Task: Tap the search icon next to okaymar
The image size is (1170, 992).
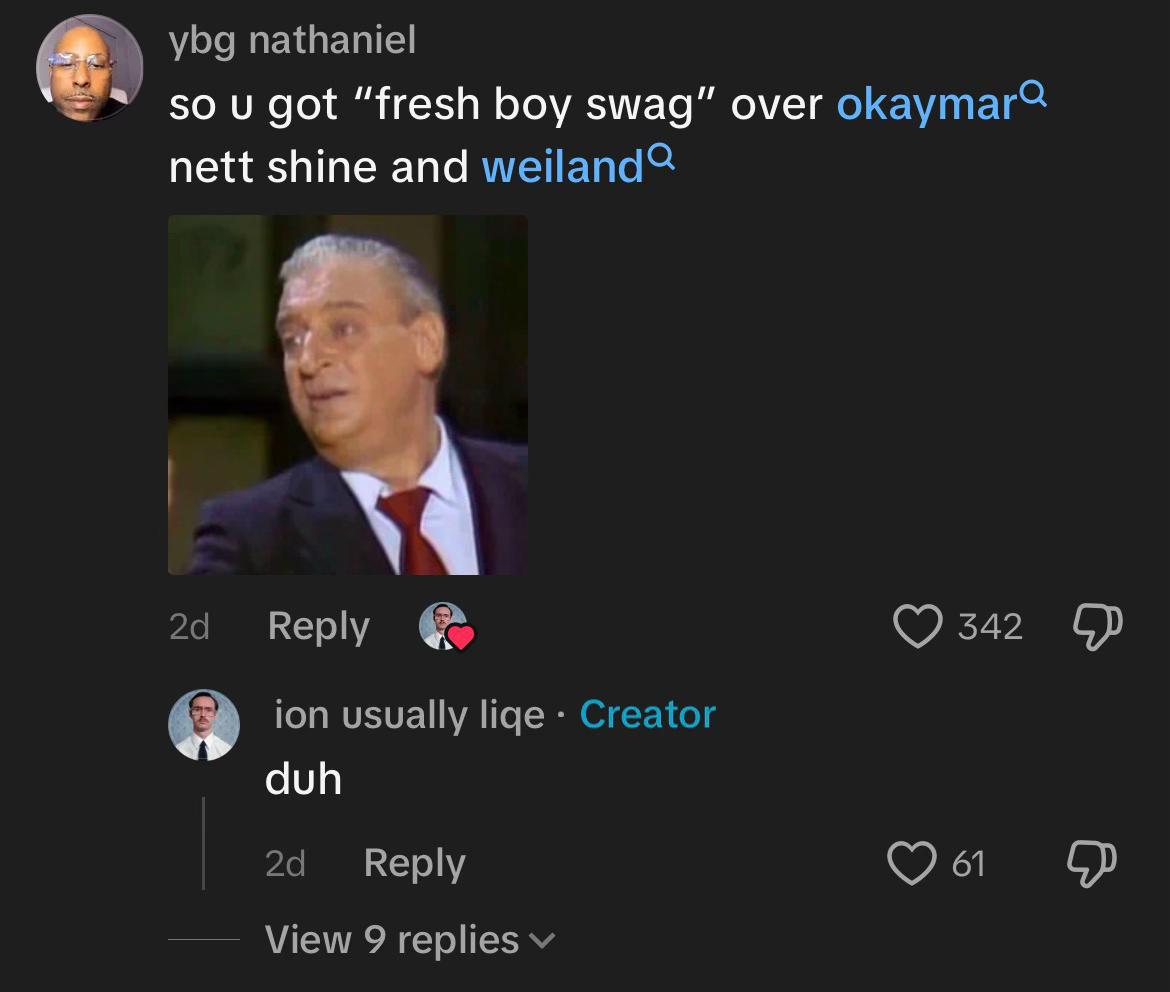Action: click(1033, 94)
